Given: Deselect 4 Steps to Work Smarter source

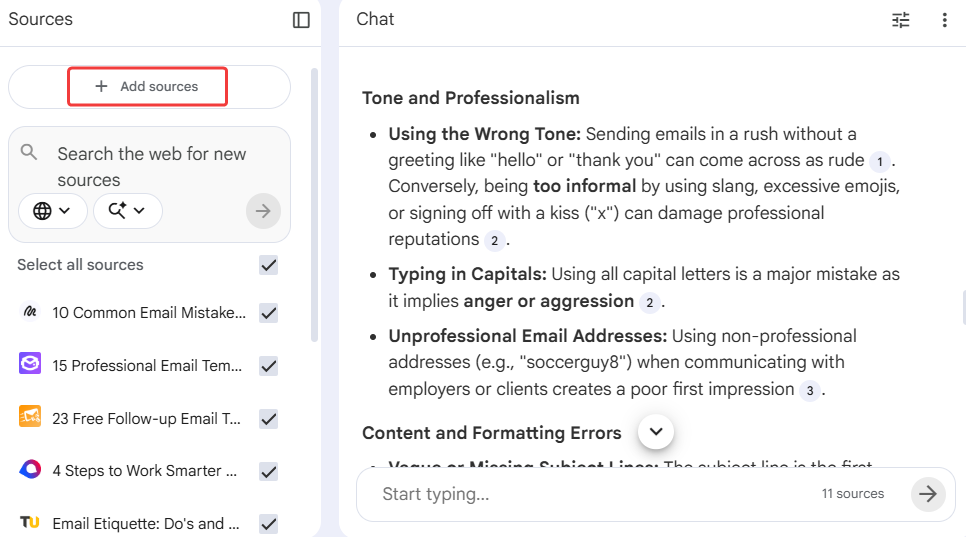Looking at the screenshot, I should (268, 471).
